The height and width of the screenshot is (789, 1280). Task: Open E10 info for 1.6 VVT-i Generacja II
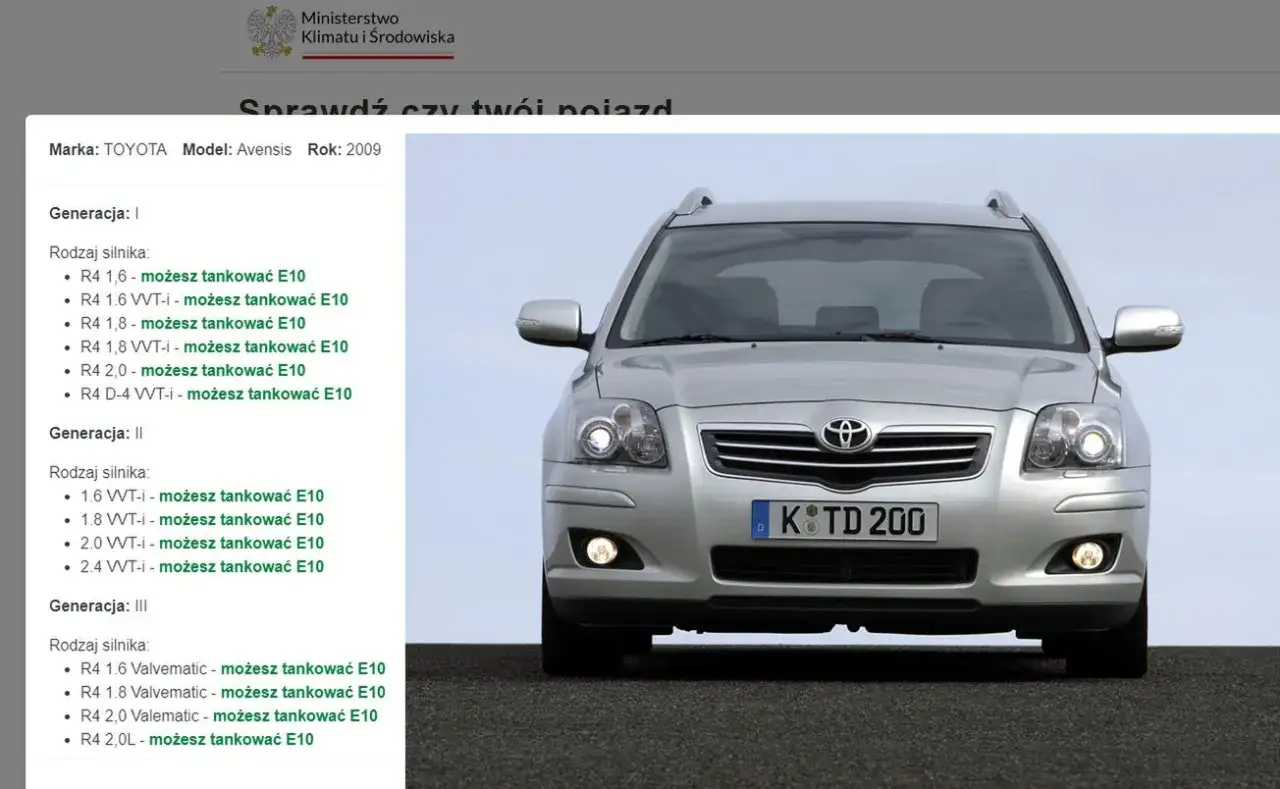[242, 496]
